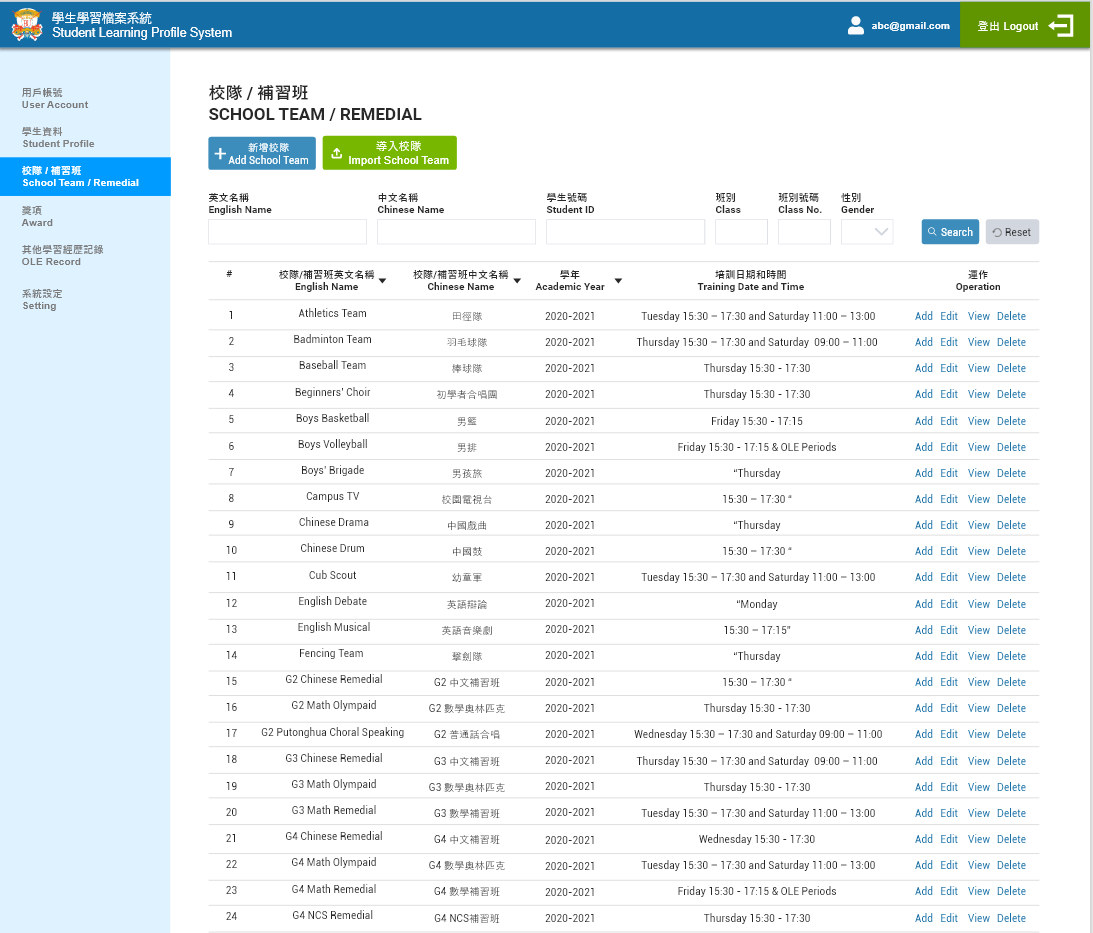Sort by English Name column arrow

click(382, 281)
